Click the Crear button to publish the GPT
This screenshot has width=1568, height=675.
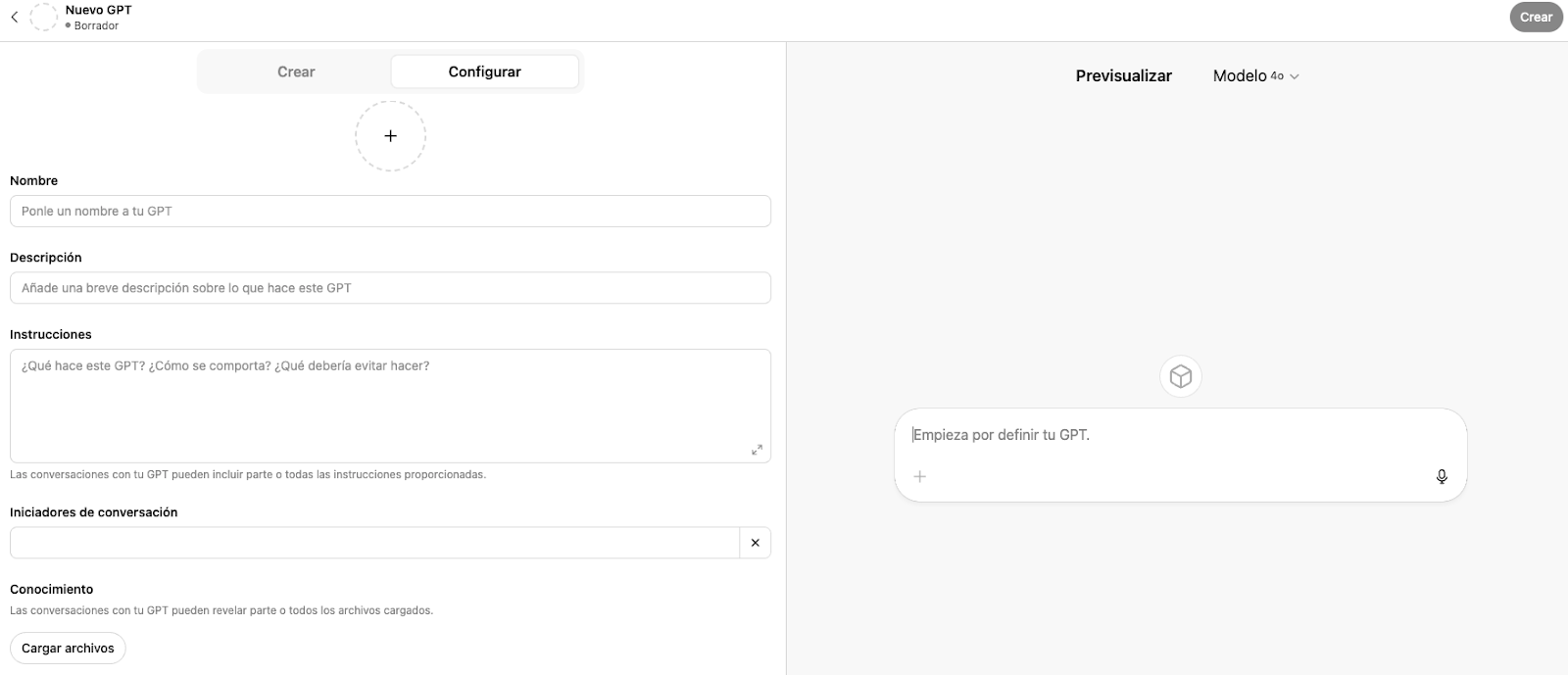click(x=1536, y=17)
